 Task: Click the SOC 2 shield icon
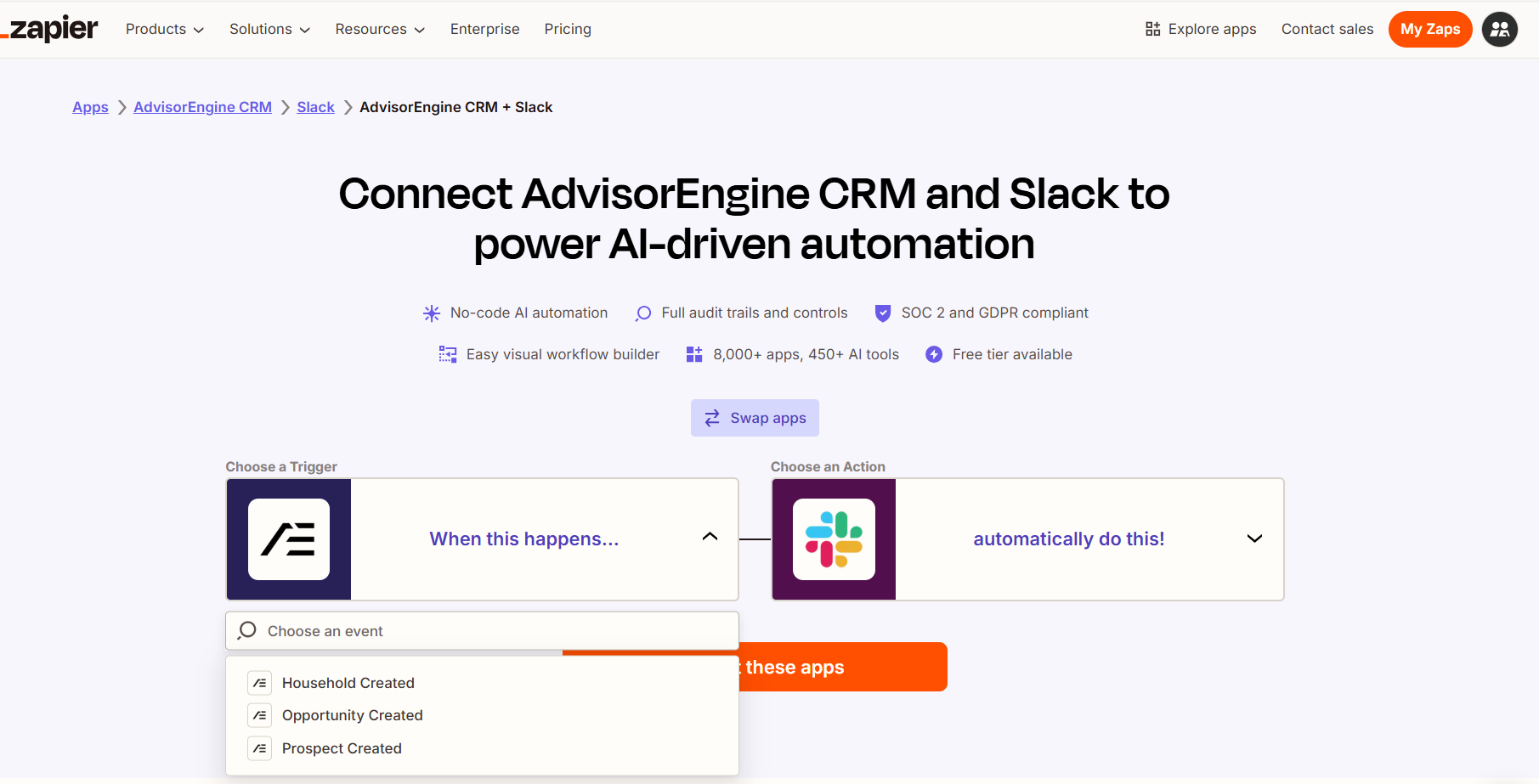pyautogui.click(x=883, y=313)
